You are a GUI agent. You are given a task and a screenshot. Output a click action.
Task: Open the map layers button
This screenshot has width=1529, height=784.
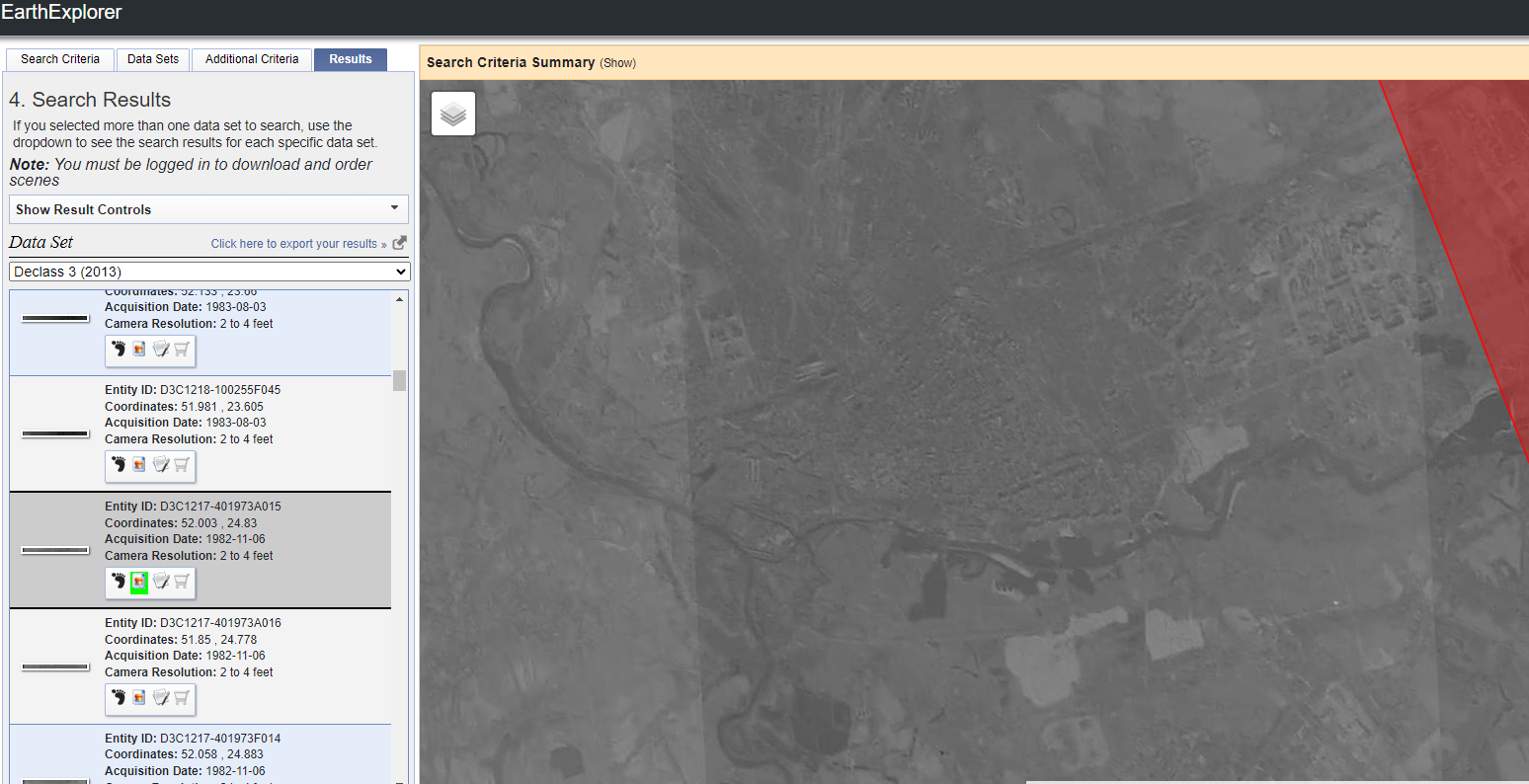pyautogui.click(x=453, y=114)
